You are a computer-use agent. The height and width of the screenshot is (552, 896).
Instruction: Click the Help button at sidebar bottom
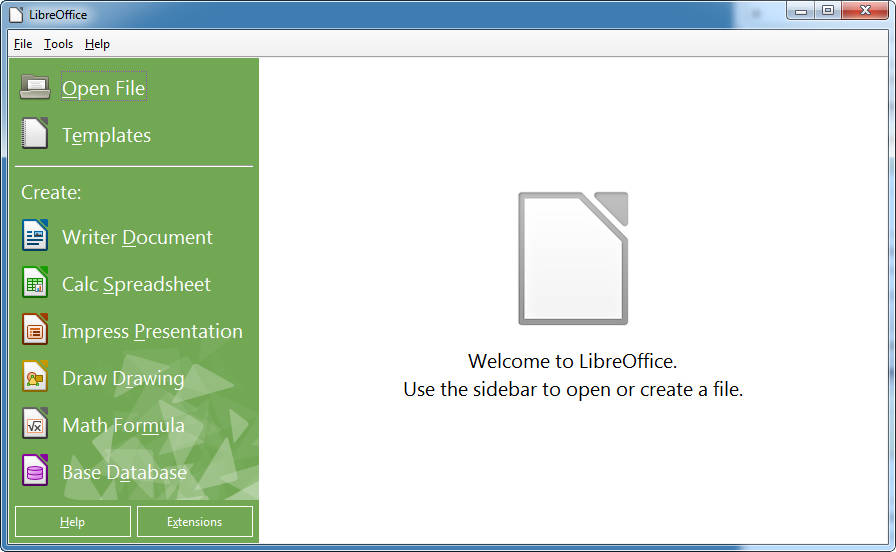click(x=73, y=522)
